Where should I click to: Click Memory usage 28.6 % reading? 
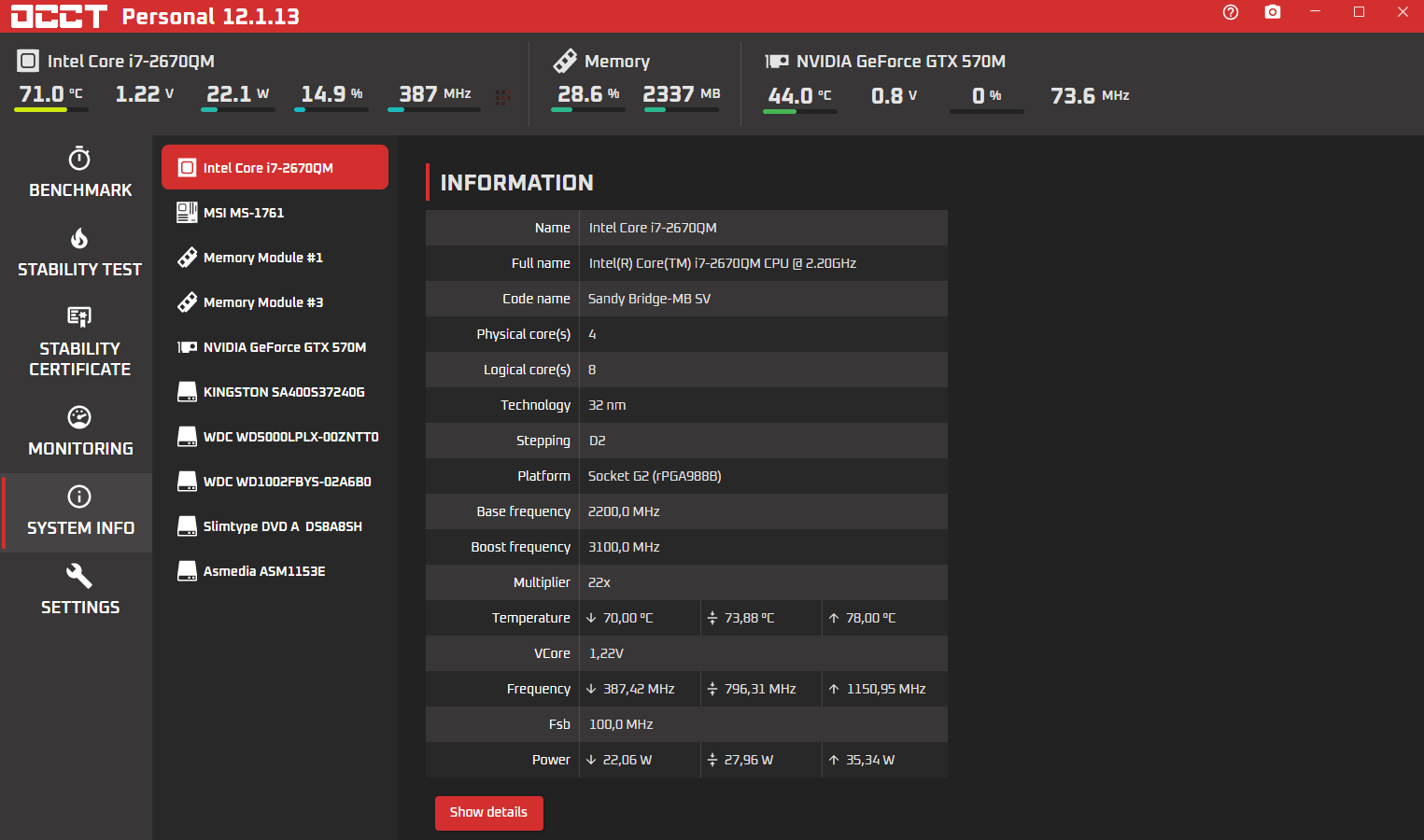pyautogui.click(x=588, y=94)
